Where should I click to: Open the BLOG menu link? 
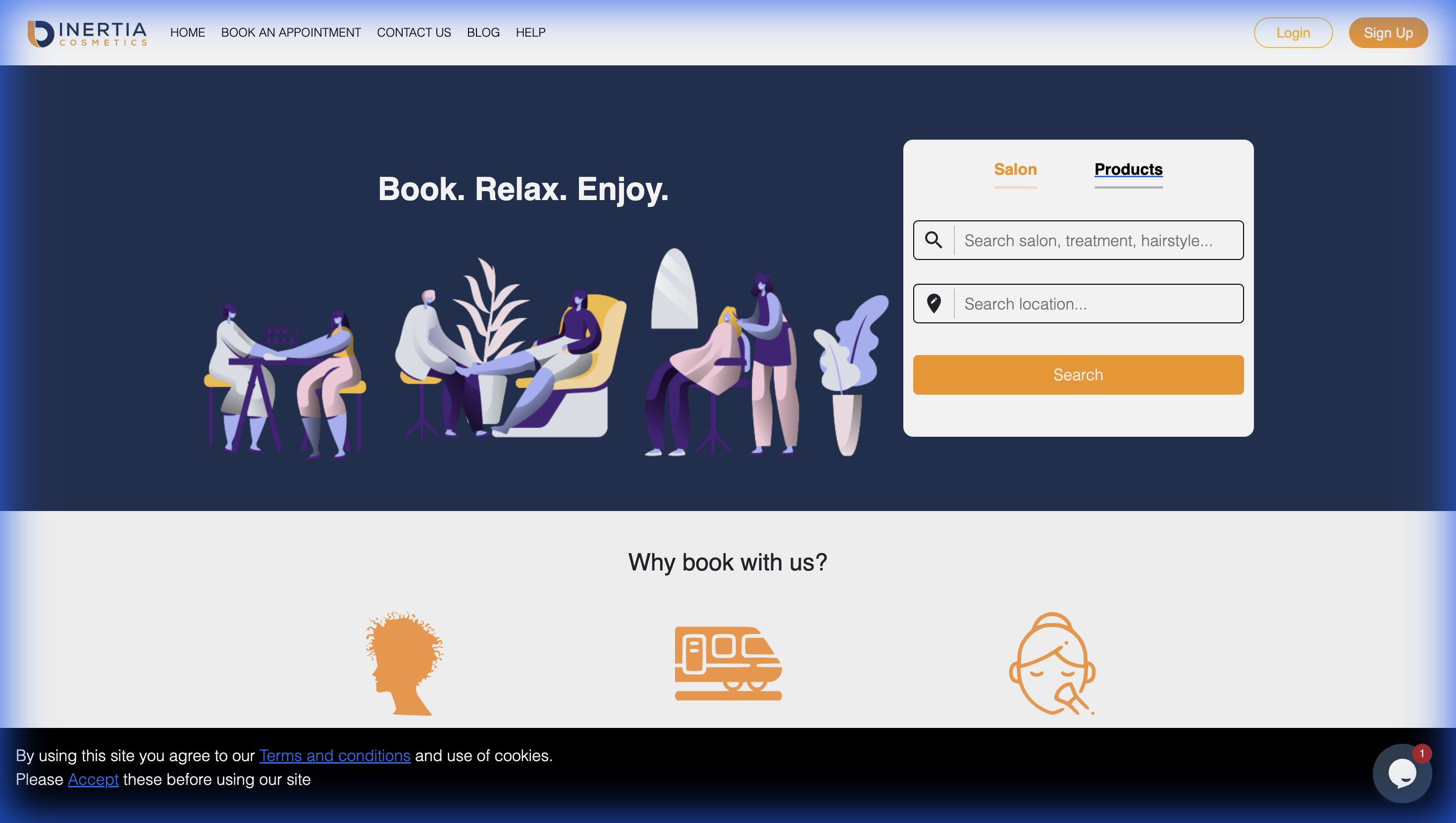pos(483,33)
